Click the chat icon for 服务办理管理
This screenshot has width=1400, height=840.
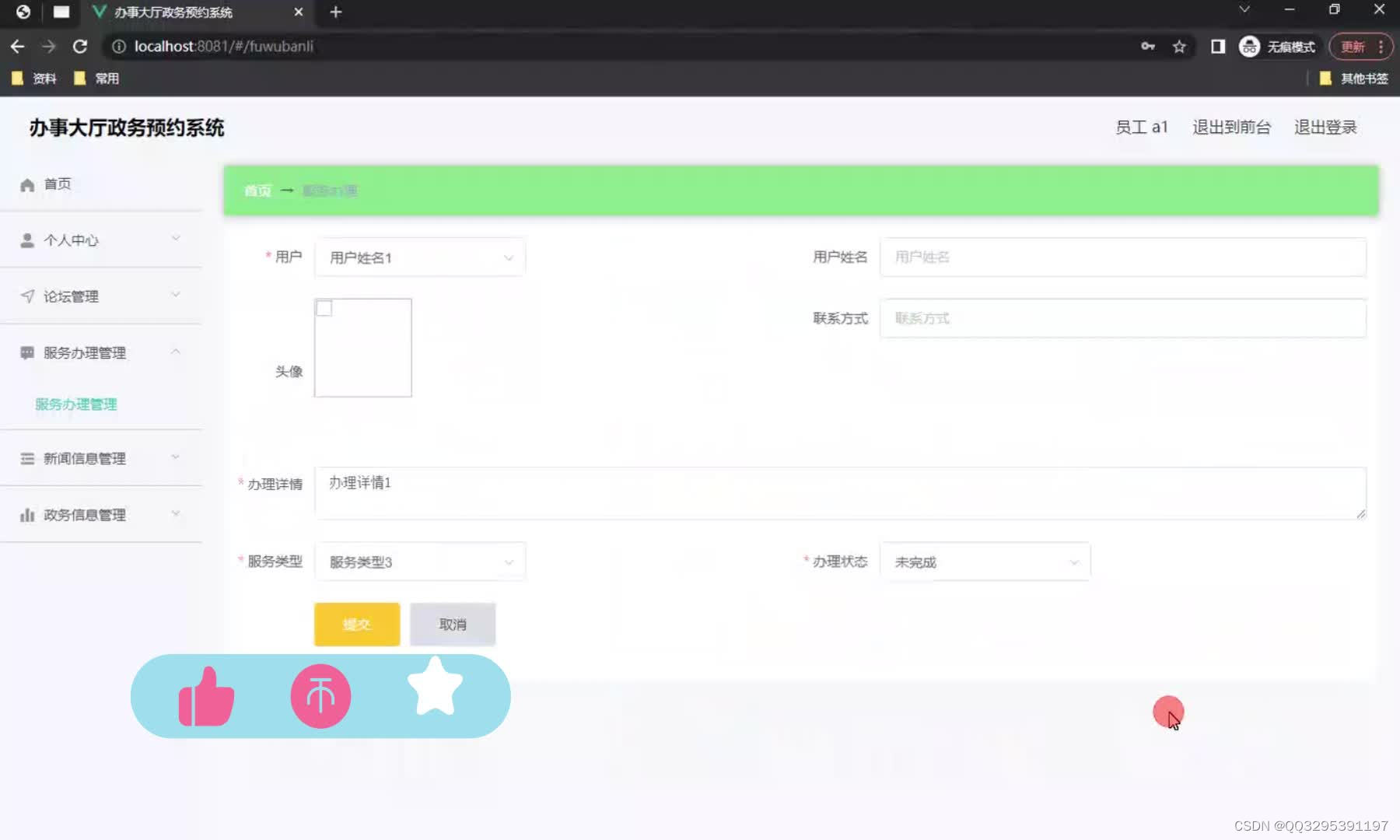coord(27,352)
